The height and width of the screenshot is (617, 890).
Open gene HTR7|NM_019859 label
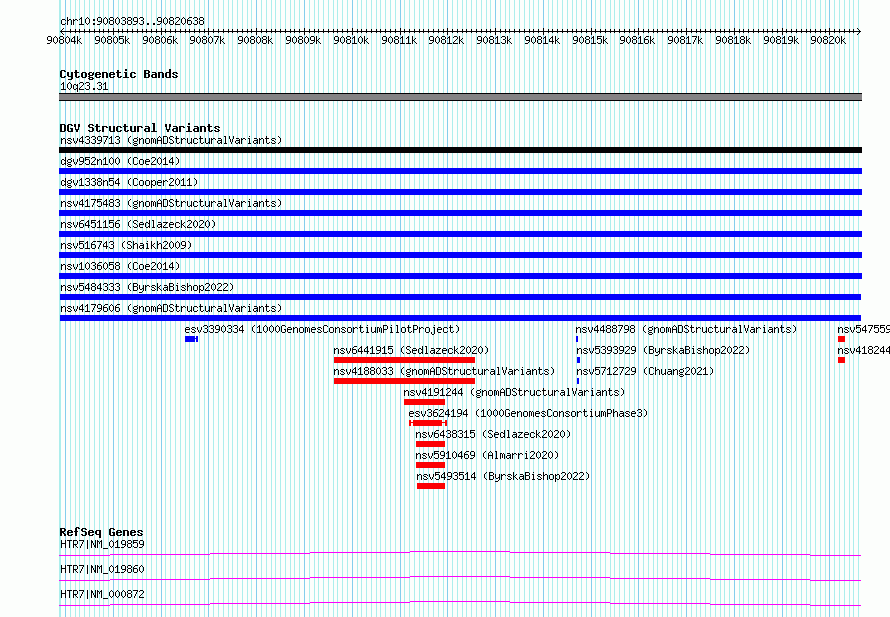tap(102, 544)
